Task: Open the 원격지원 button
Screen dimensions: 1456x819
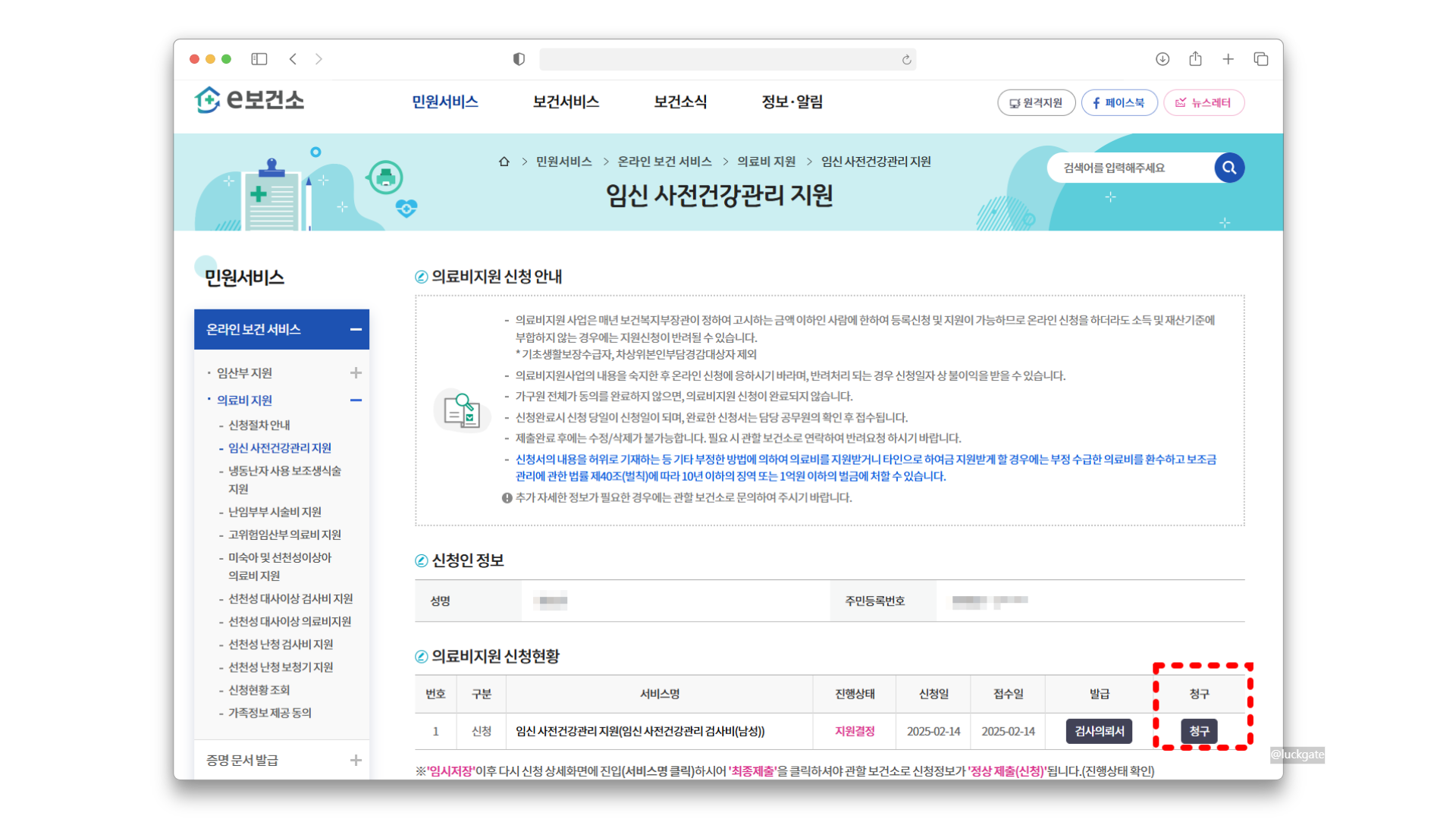Action: click(x=1036, y=102)
